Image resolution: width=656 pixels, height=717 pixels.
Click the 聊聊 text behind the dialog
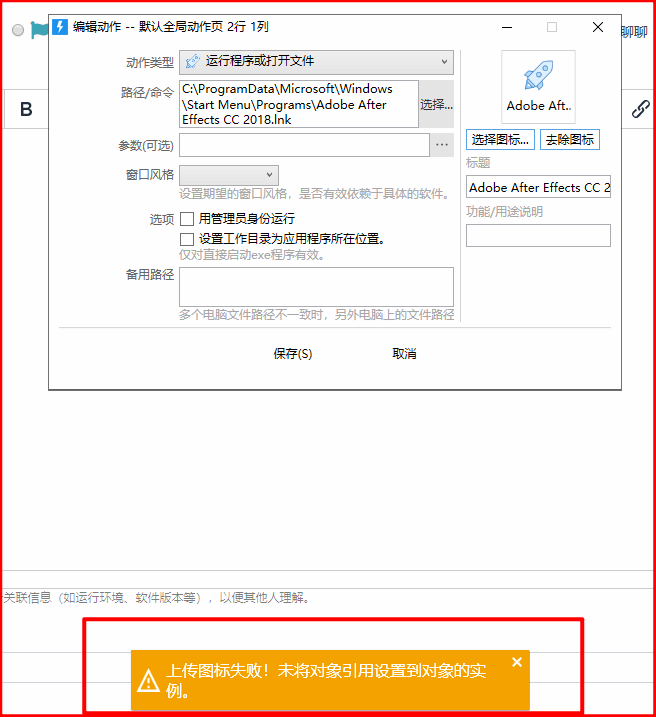(x=635, y=32)
